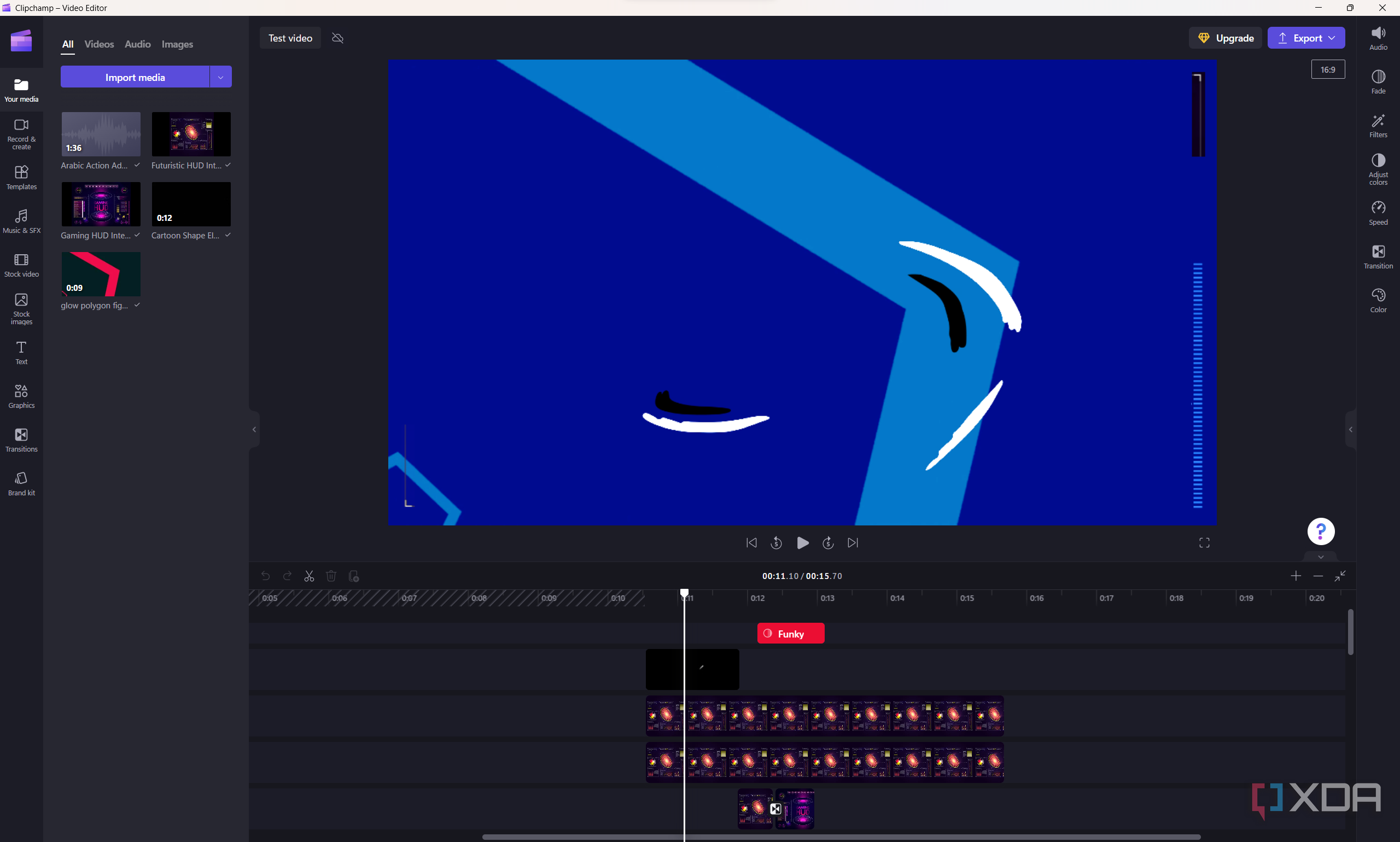Click the timeline playhead handle
The width and height of the screenshot is (1400, 842).
[684, 593]
